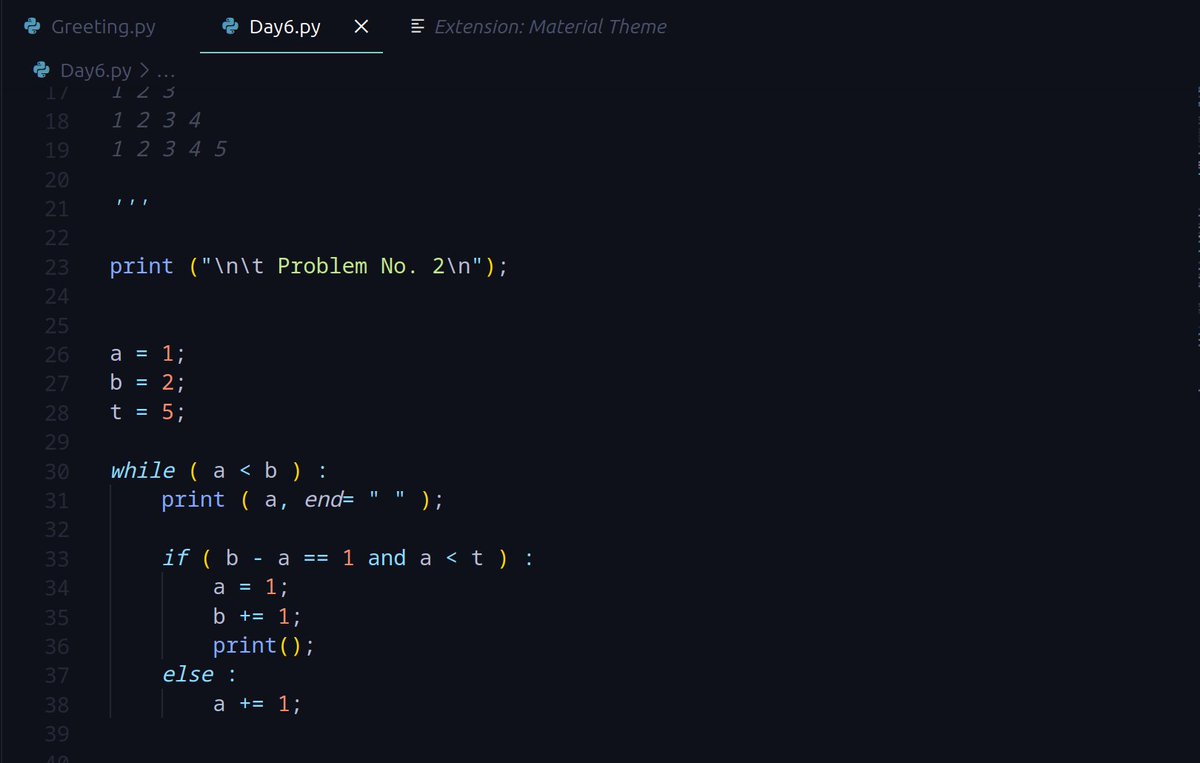Open the breadcrumb ellipsis symbol list
Screen dimensions: 1200x763
point(166,72)
